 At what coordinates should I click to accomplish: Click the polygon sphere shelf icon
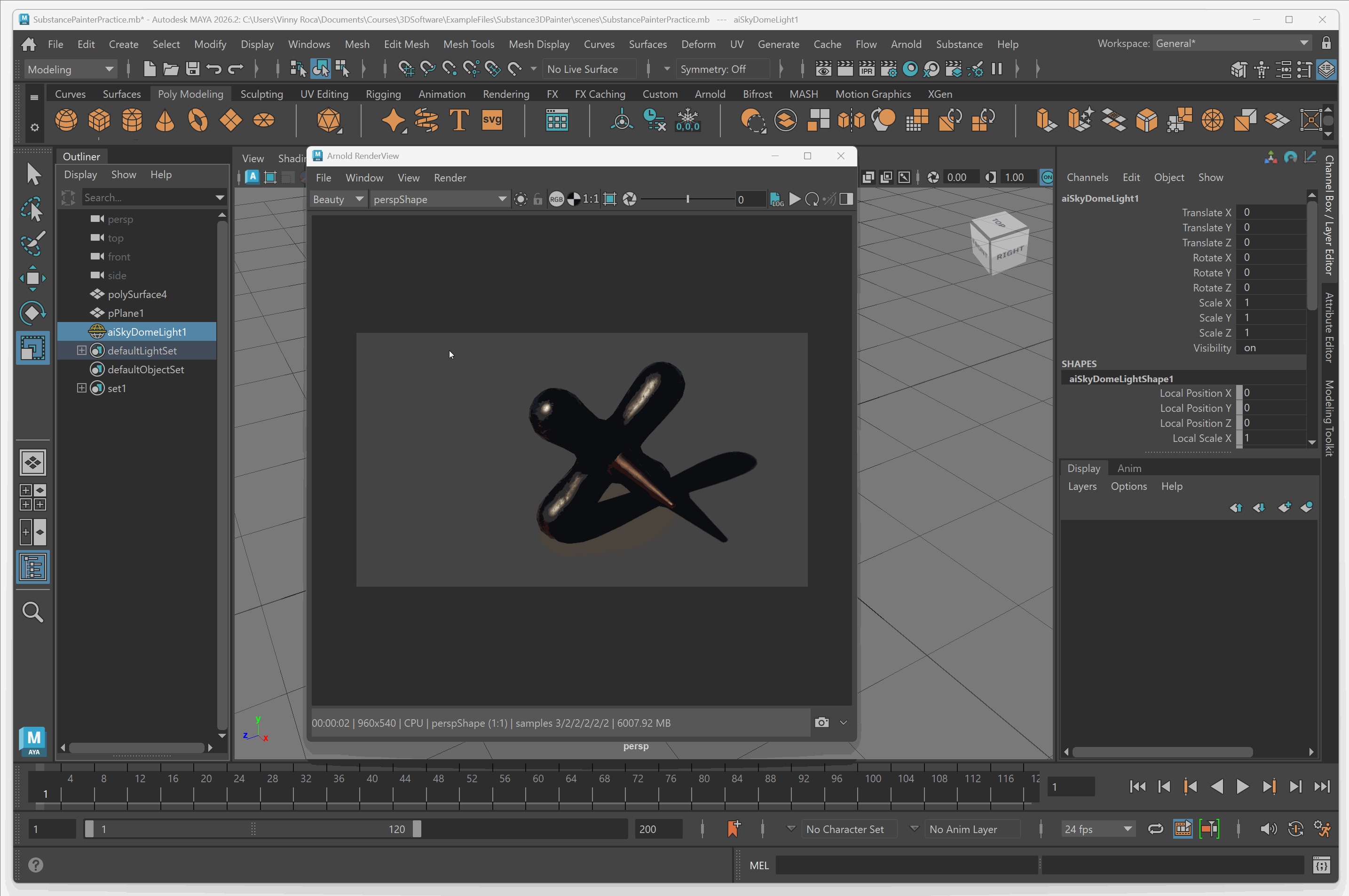click(x=66, y=120)
